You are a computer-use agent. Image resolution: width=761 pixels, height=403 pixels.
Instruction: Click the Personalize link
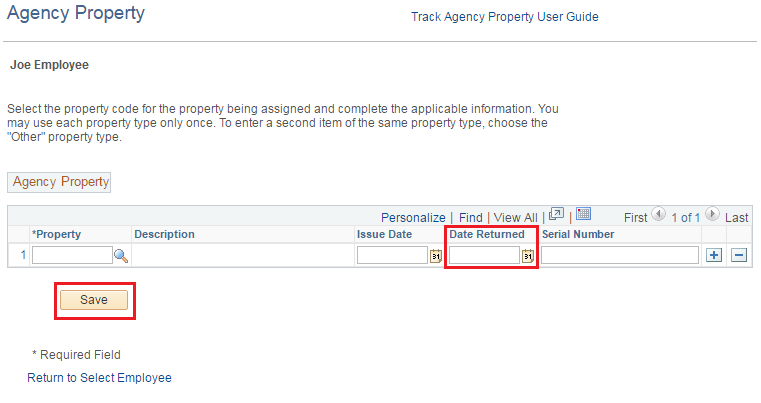[413, 217]
